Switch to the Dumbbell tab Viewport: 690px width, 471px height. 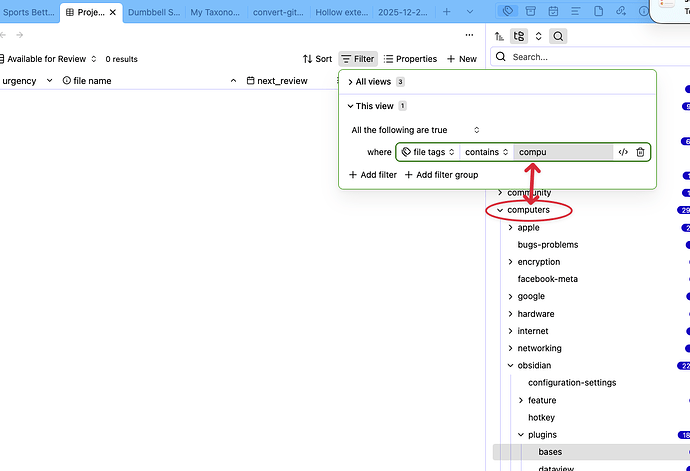(x=152, y=12)
